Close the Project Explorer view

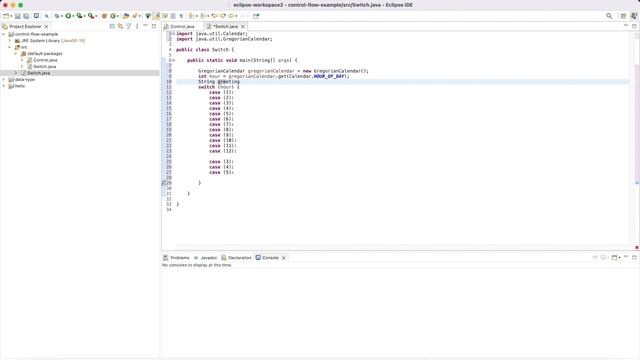(x=46, y=27)
